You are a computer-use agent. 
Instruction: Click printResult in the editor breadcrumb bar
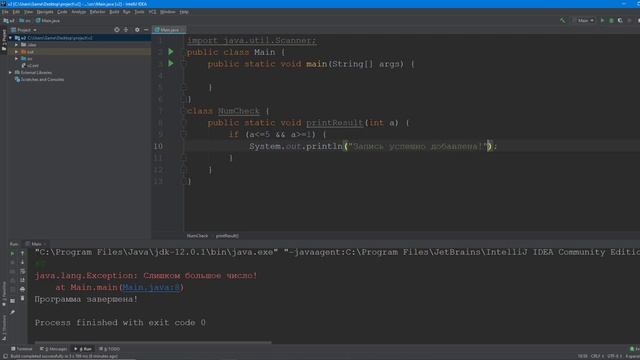coord(227,236)
